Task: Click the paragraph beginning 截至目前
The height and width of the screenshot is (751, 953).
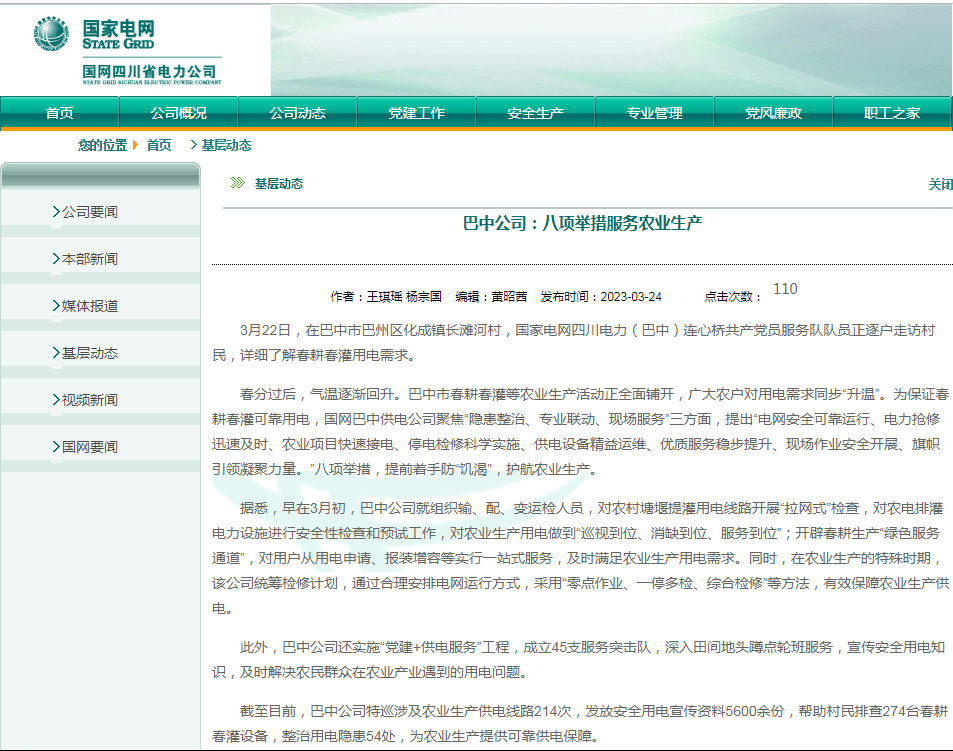Action: coord(580,723)
